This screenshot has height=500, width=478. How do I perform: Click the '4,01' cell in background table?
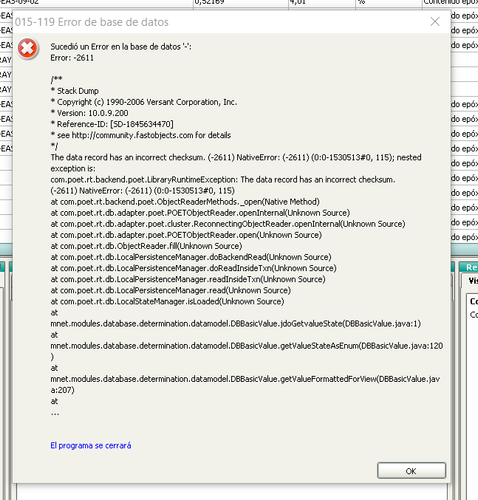click(x=322, y=2)
